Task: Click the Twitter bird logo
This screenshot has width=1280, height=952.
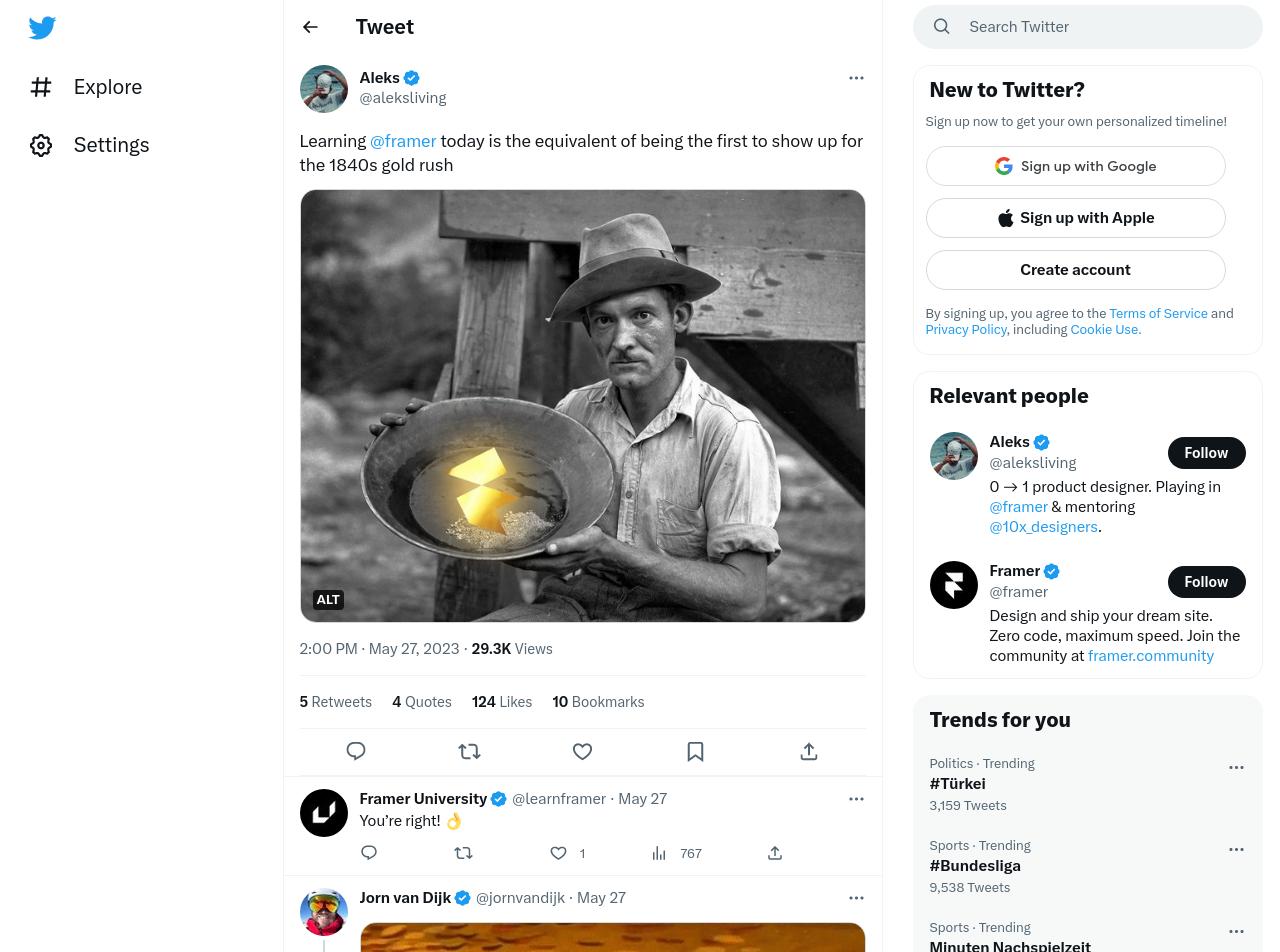Action: coord(42,28)
